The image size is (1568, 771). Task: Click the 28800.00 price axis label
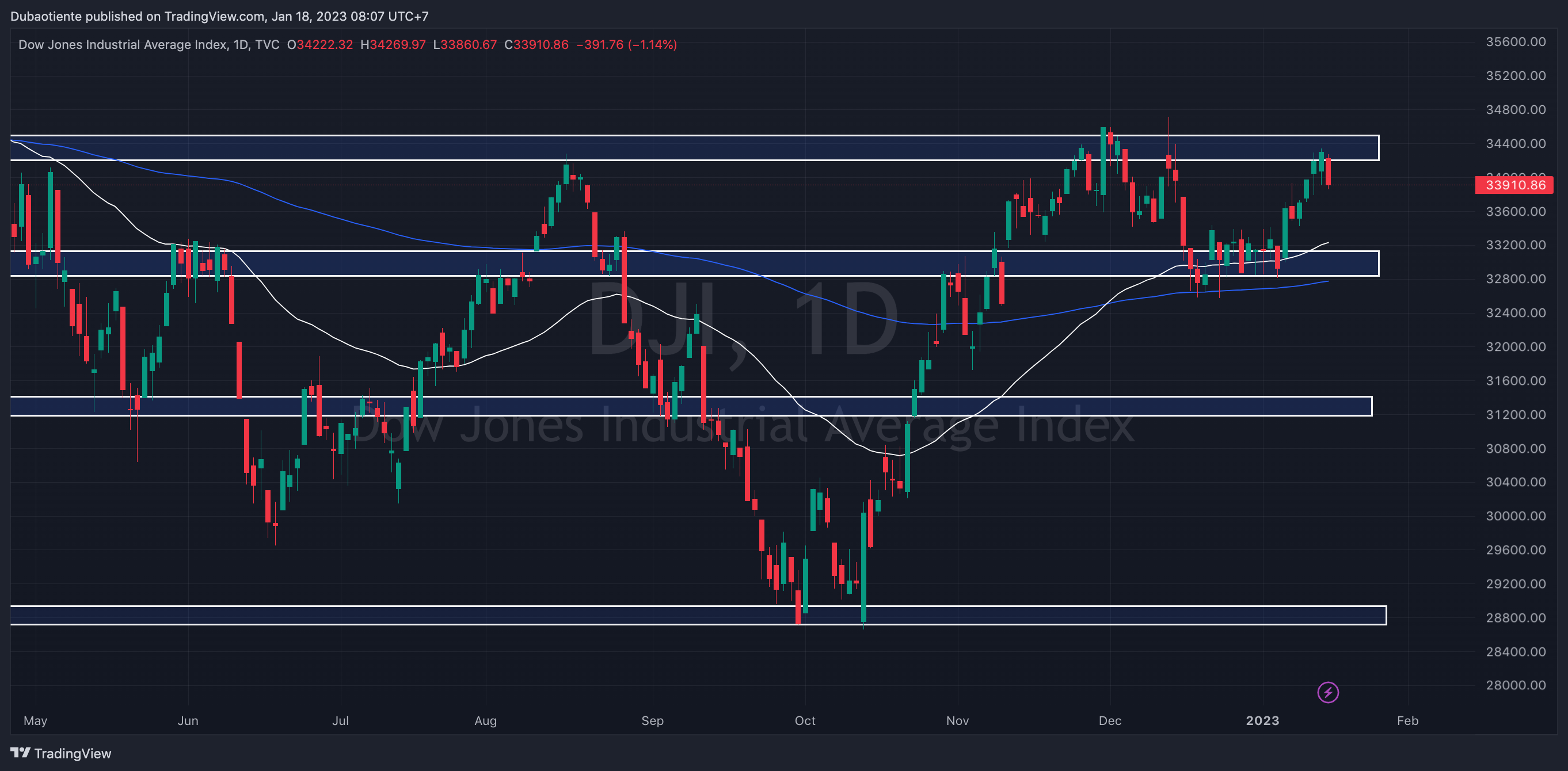pyautogui.click(x=1516, y=617)
